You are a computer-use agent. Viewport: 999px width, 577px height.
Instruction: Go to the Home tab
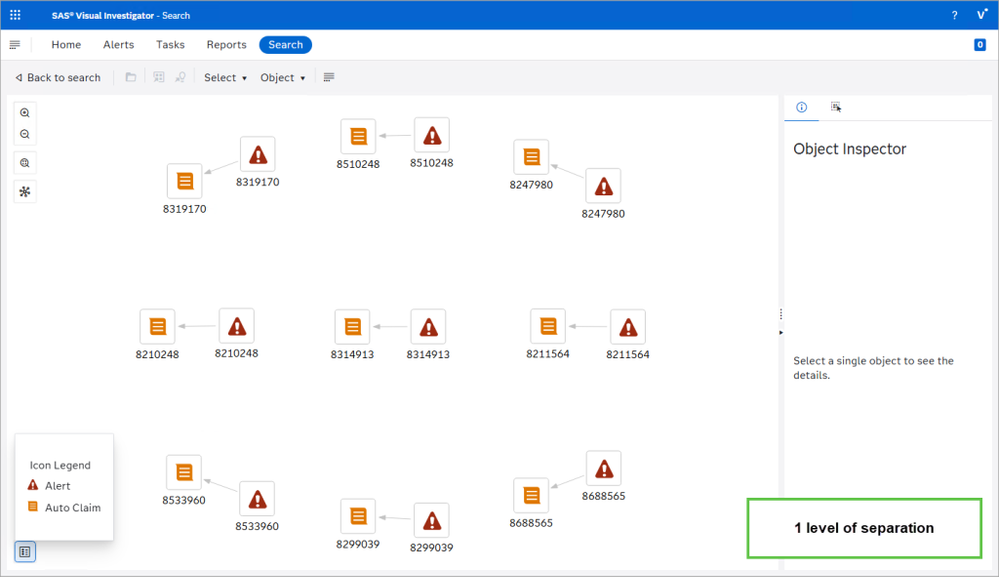click(x=66, y=45)
